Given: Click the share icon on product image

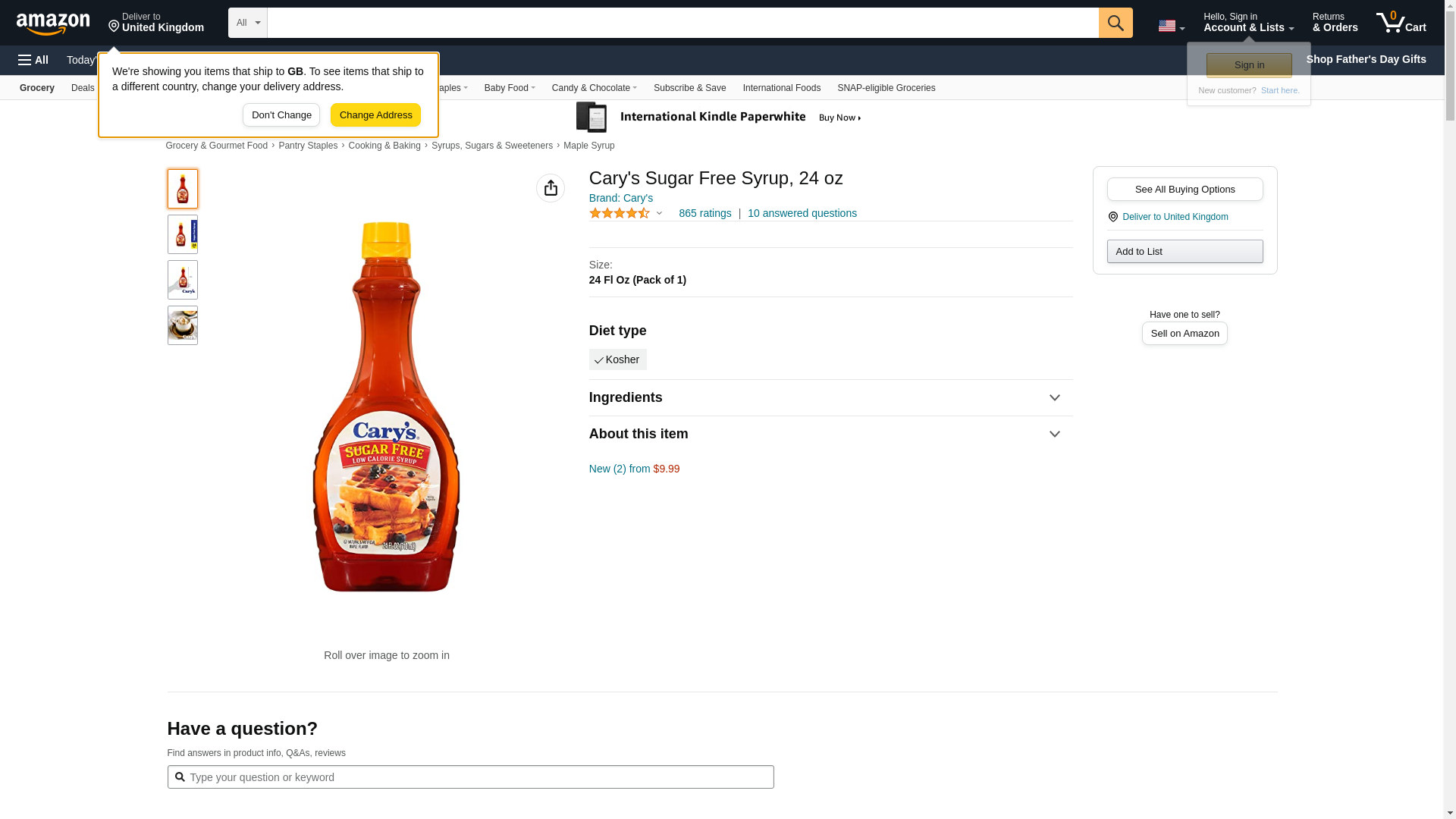Looking at the screenshot, I should tap(551, 188).
